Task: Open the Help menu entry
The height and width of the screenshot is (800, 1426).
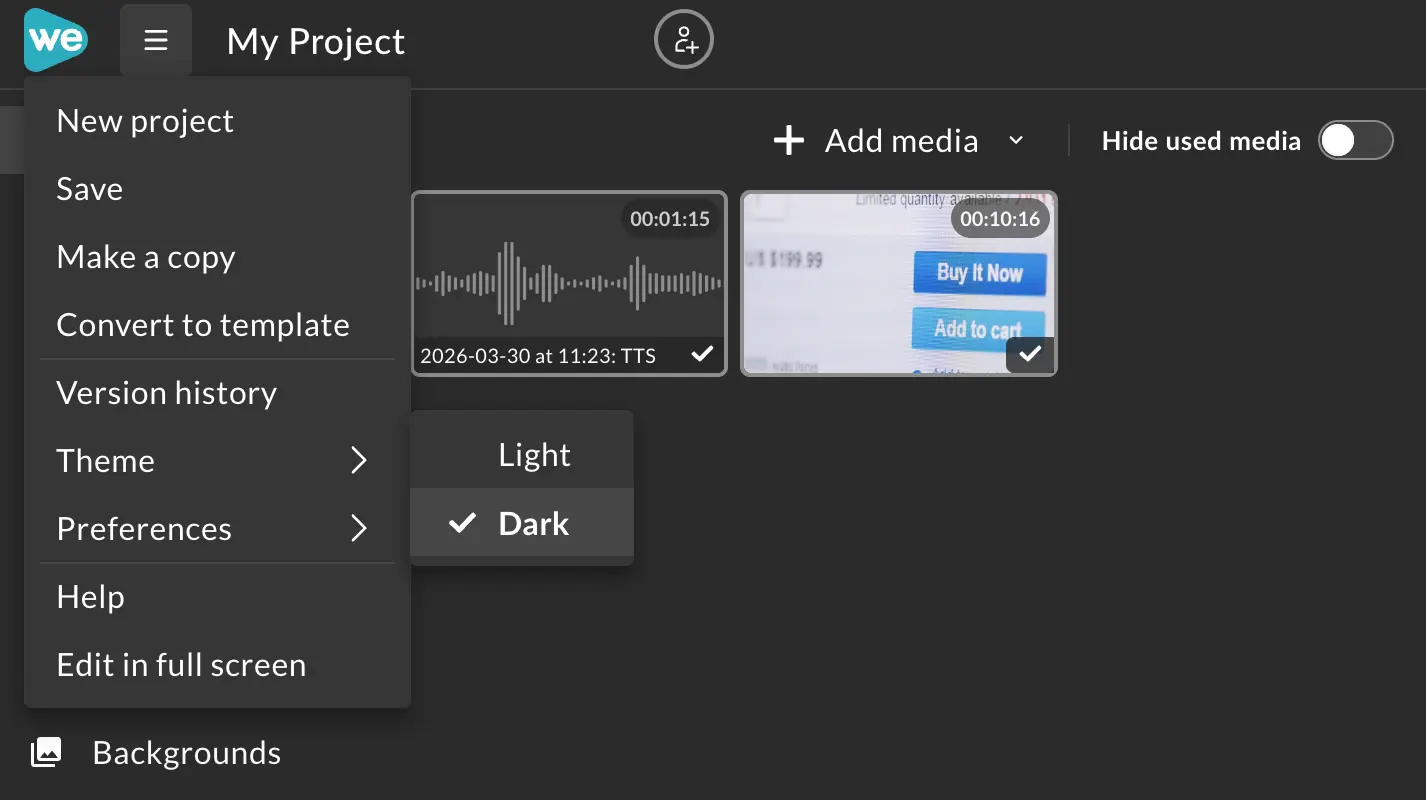Action: [217, 597]
